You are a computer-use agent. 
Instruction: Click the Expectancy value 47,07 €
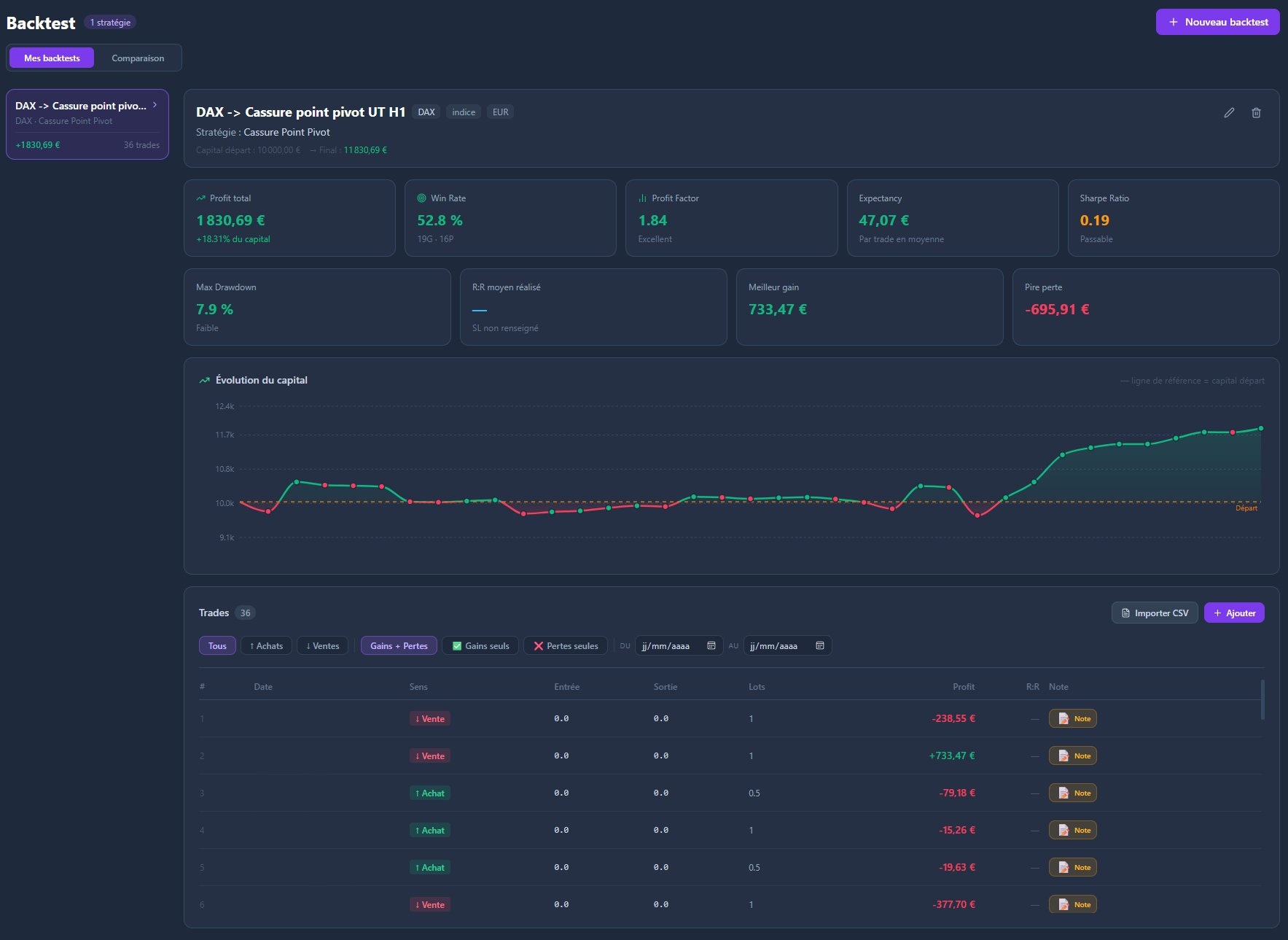coord(884,220)
